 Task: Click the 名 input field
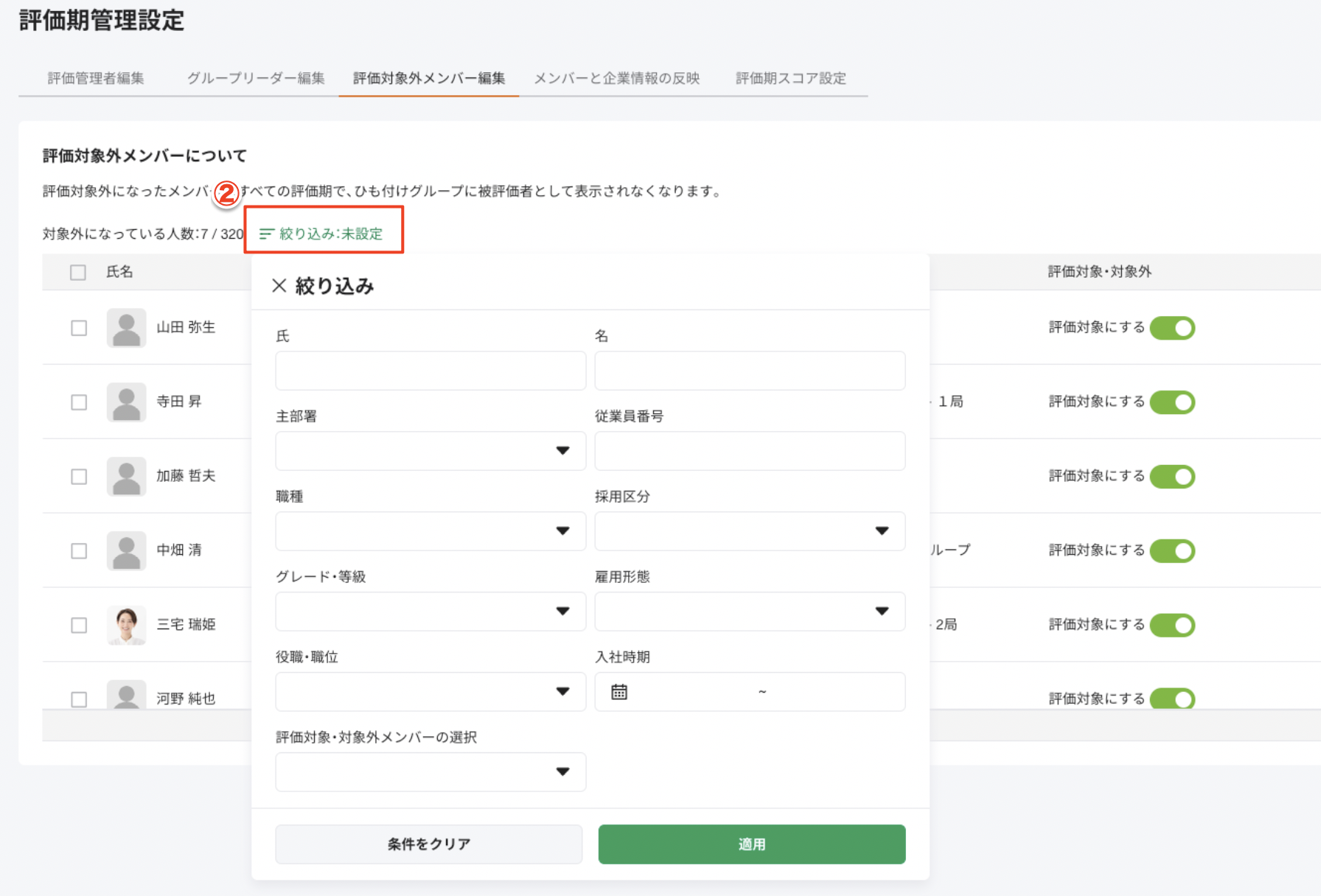pyautogui.click(x=750, y=371)
